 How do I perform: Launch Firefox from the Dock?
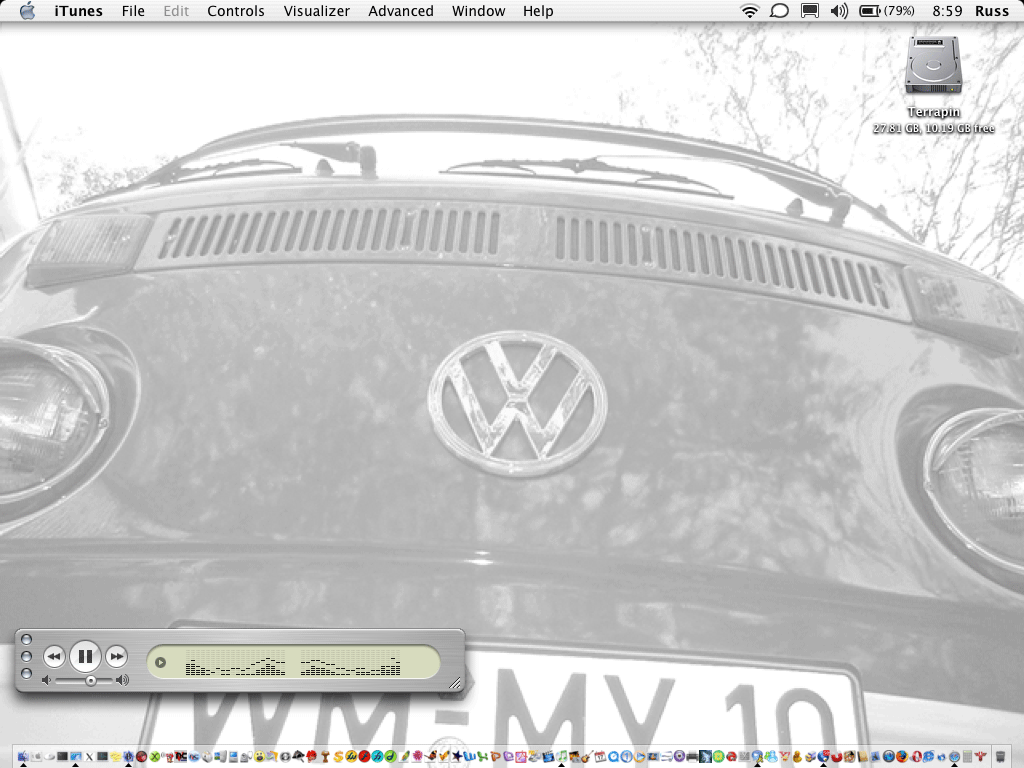[902, 756]
